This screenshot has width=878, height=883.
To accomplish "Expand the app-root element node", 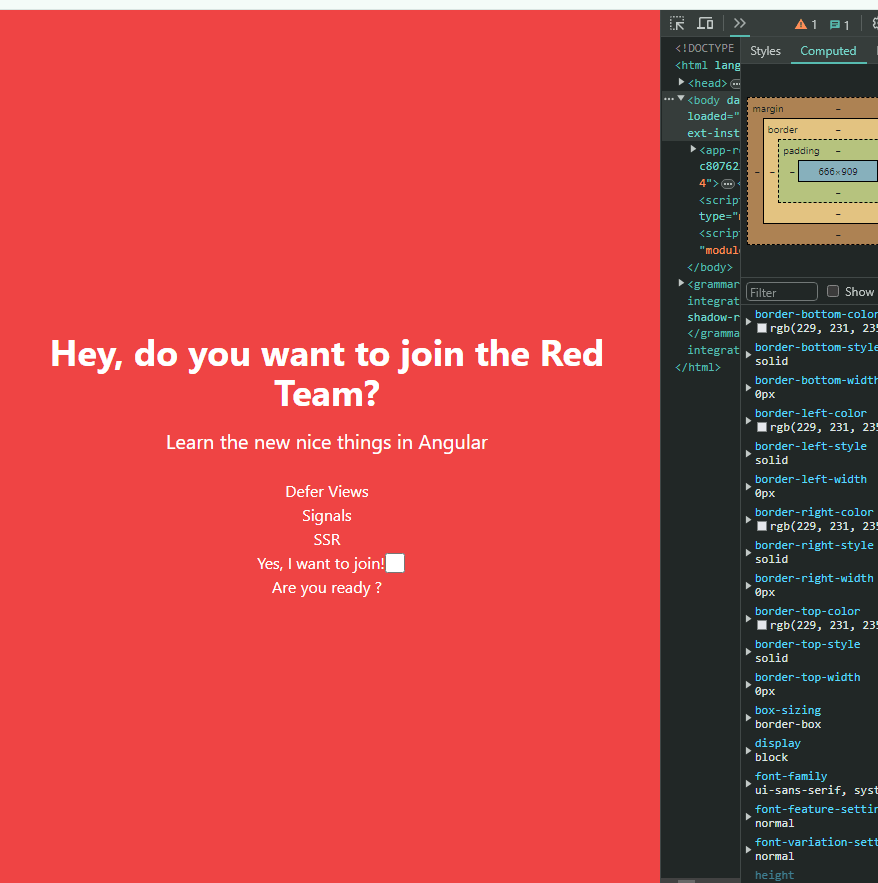I will (x=694, y=150).
